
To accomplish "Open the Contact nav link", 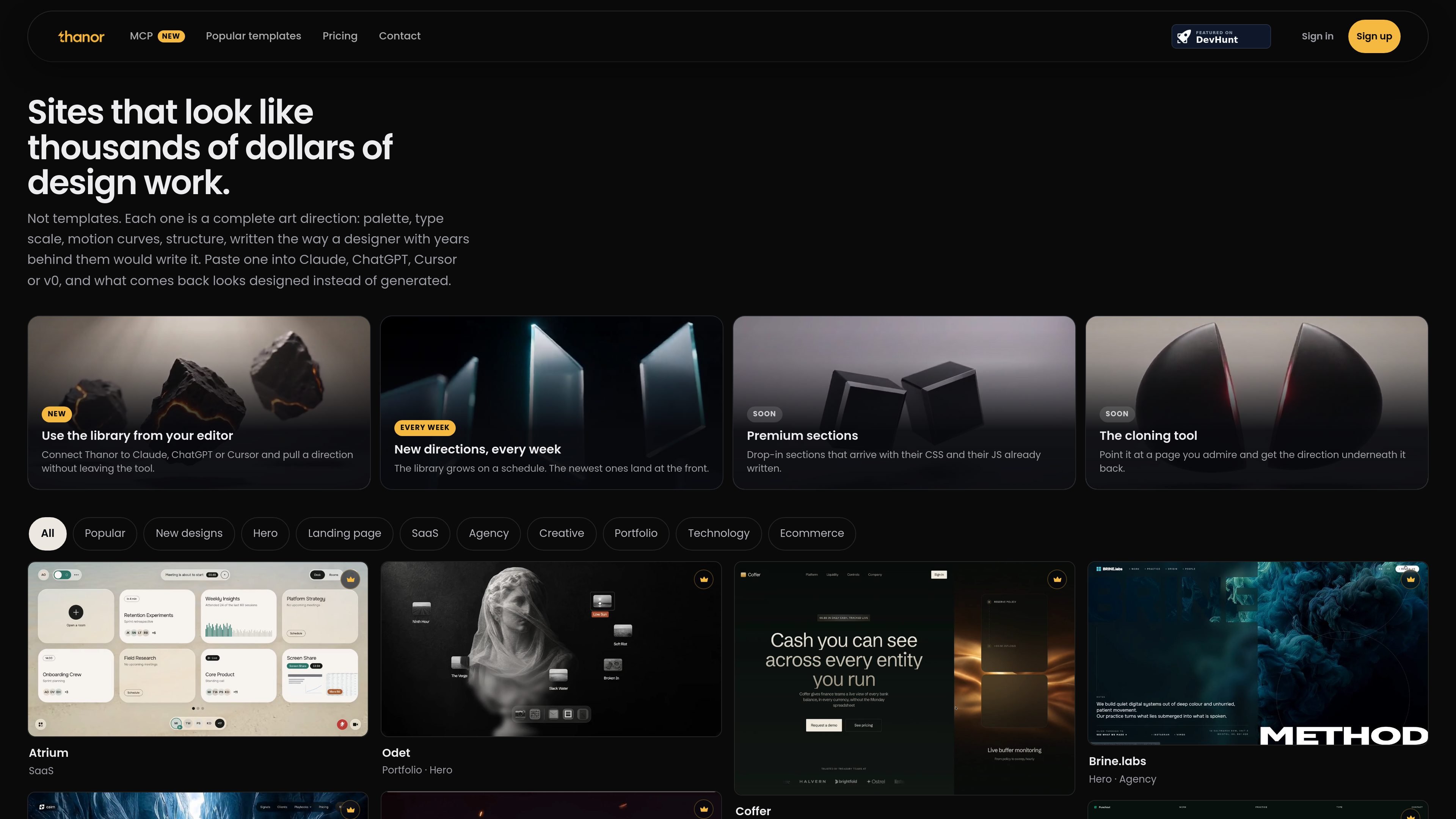I will pos(400,36).
